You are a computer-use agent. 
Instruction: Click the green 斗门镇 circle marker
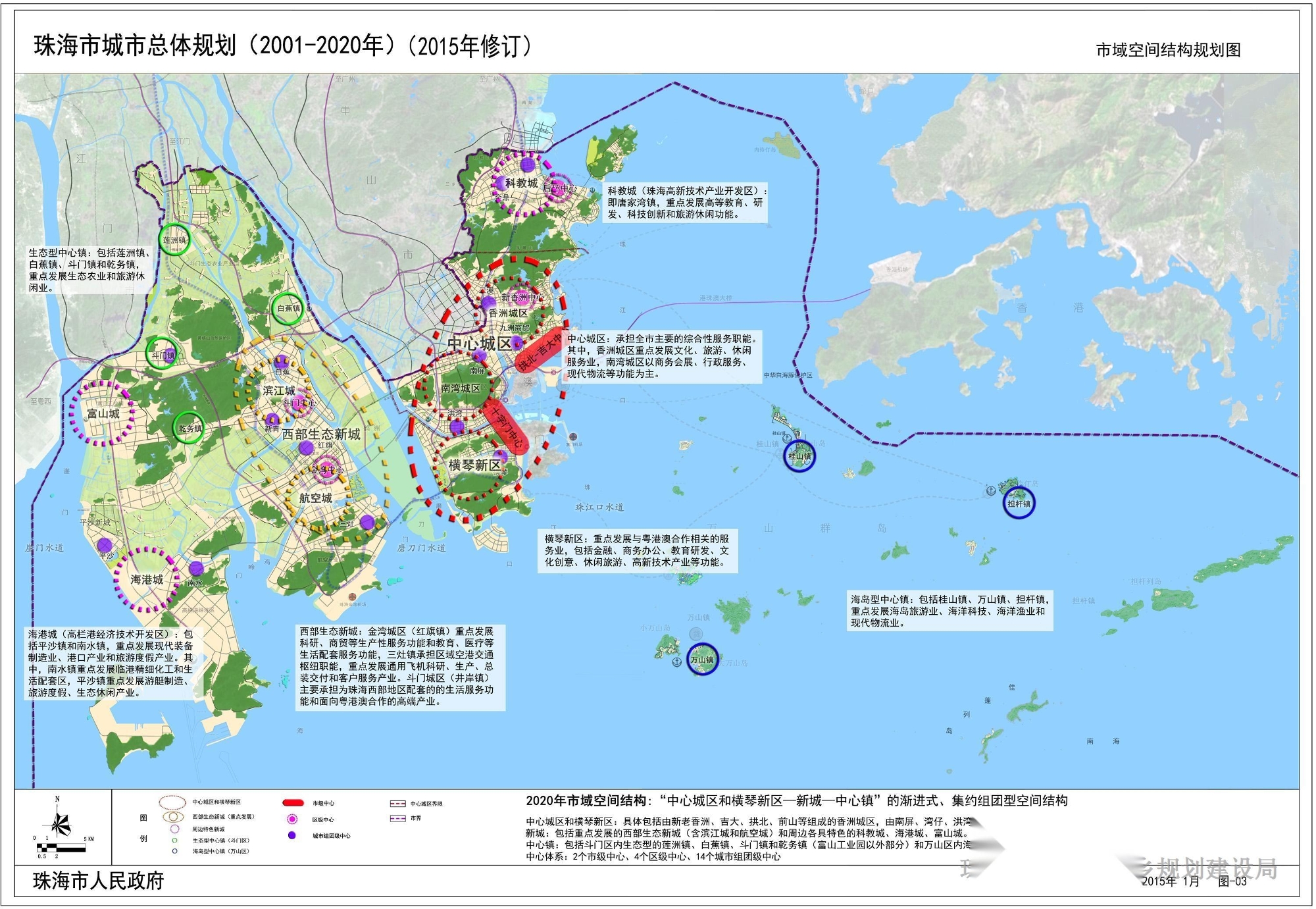click(163, 354)
